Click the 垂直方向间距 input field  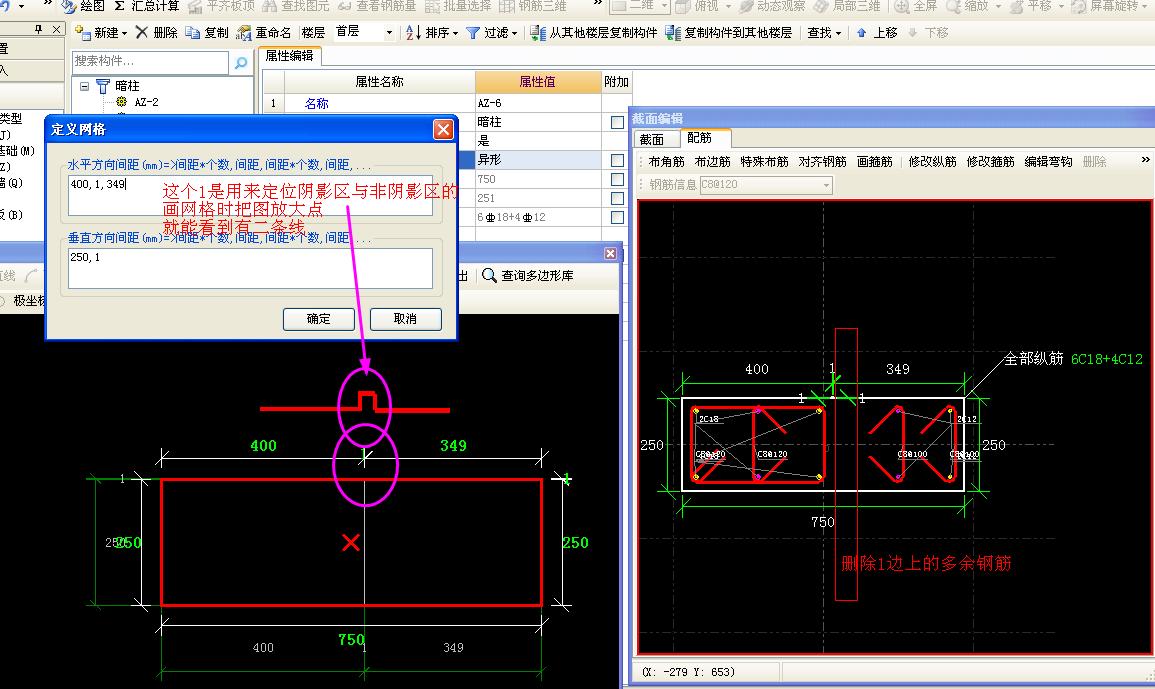250,268
